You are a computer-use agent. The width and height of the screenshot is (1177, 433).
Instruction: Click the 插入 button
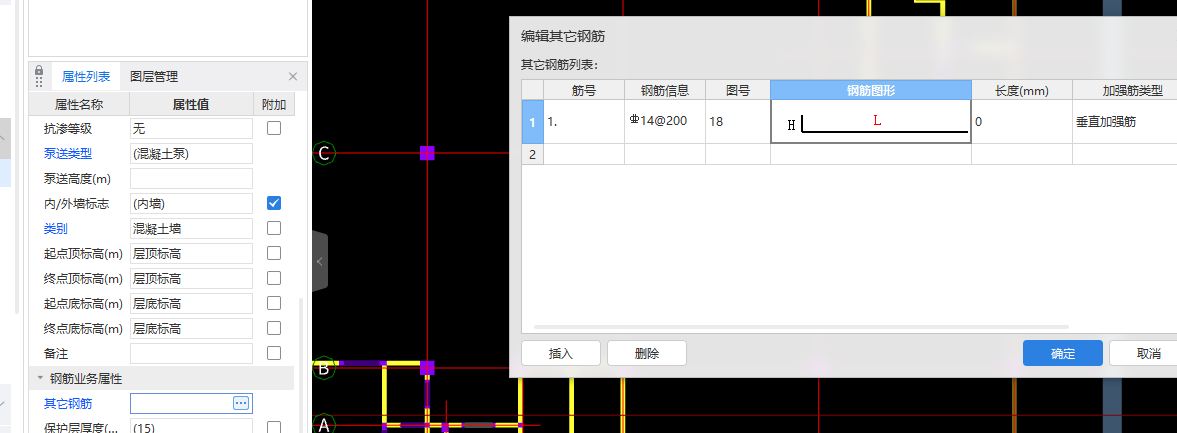click(x=561, y=353)
